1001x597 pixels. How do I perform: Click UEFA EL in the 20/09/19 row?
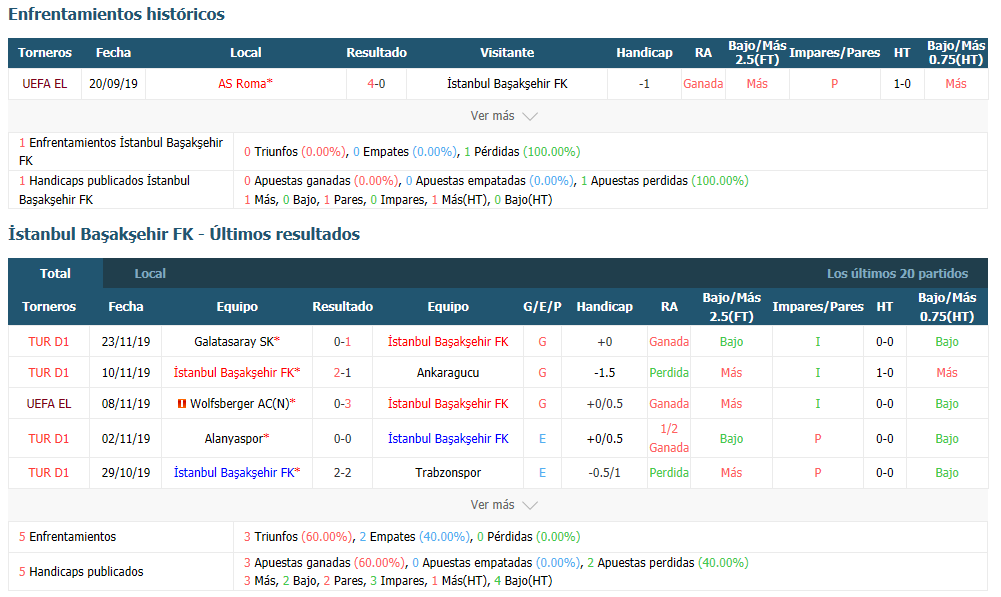[x=45, y=84]
